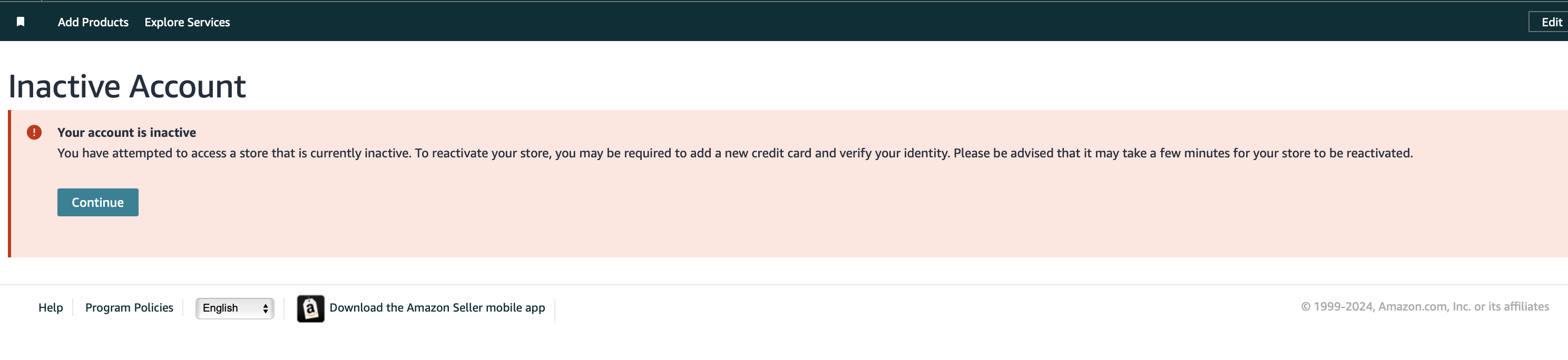This screenshot has width=1568, height=360.
Task: Click the Amazon copyright notice text
Action: [x=1425, y=307]
